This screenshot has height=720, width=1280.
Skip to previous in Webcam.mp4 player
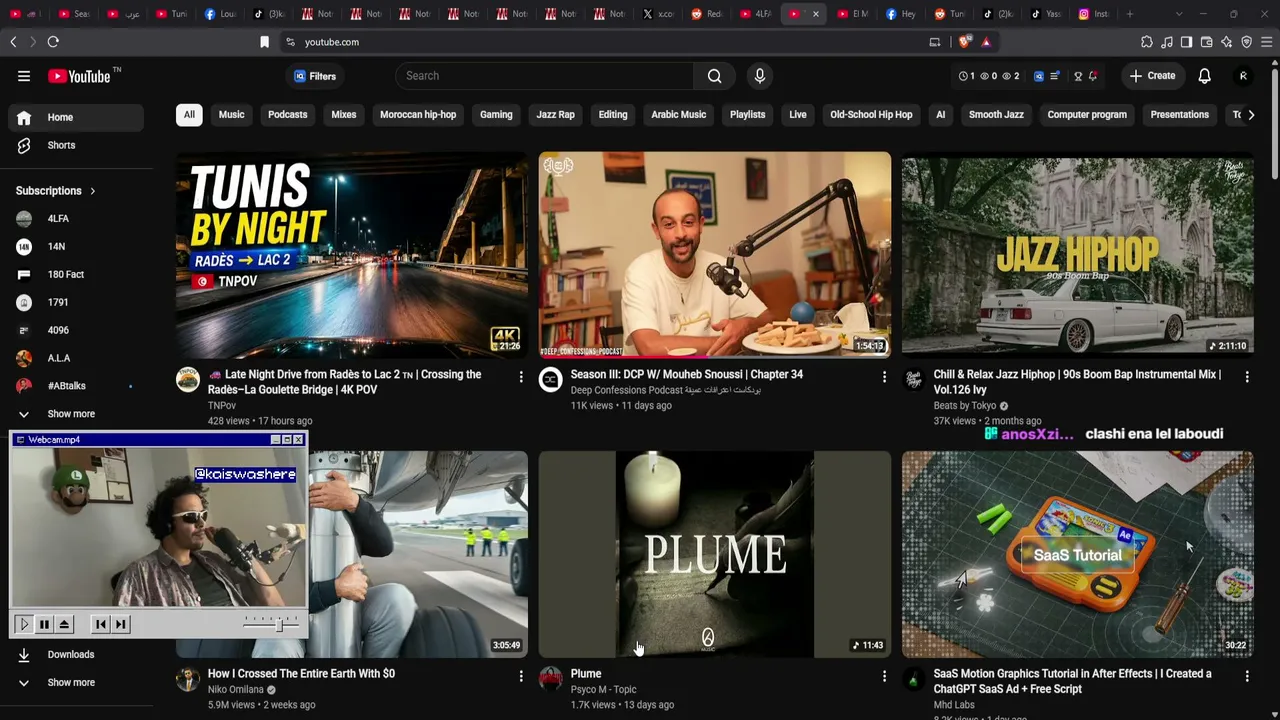[x=100, y=624]
